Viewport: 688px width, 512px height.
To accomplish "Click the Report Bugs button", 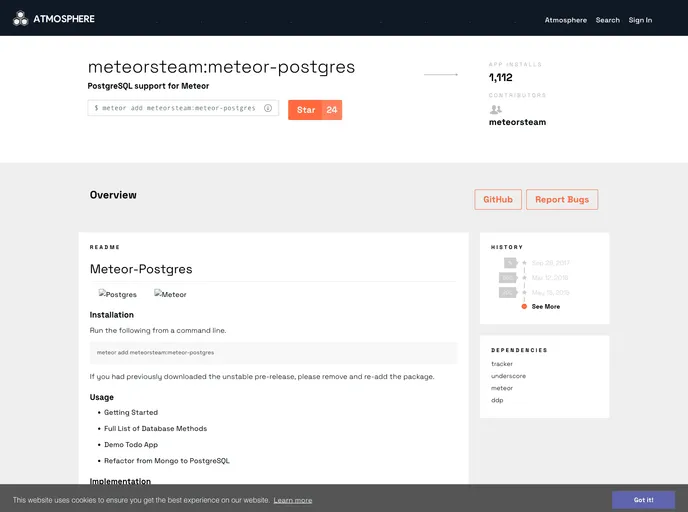I will (562, 200).
